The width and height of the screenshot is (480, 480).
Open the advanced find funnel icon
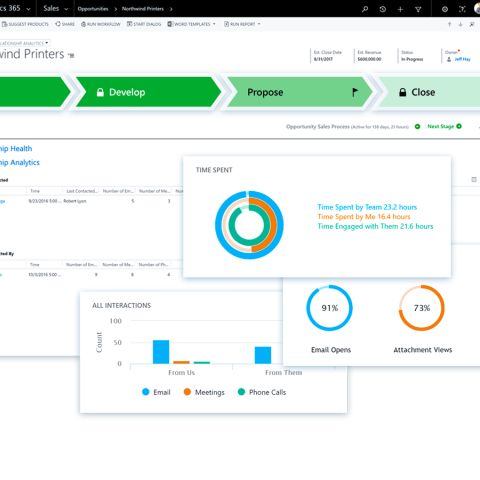click(418, 9)
